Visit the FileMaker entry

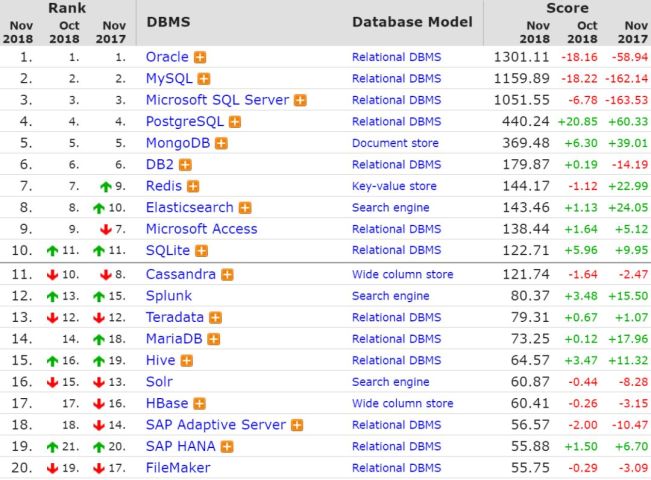pyautogui.click(x=178, y=468)
